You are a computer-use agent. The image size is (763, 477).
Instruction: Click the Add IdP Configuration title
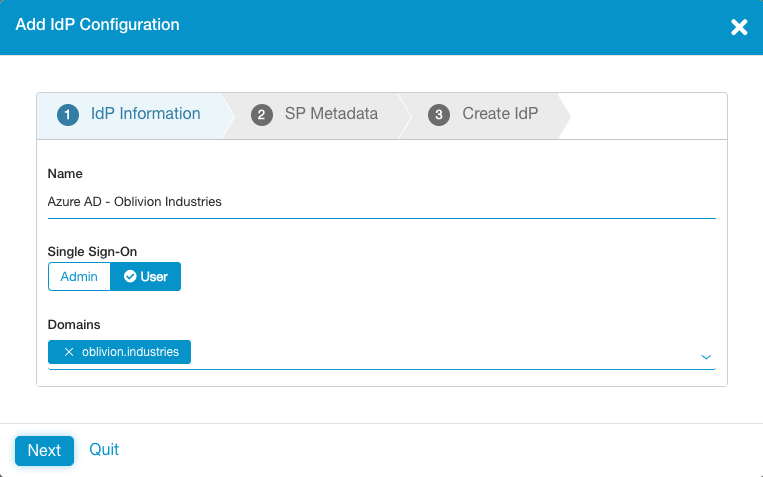pyautogui.click(x=98, y=25)
